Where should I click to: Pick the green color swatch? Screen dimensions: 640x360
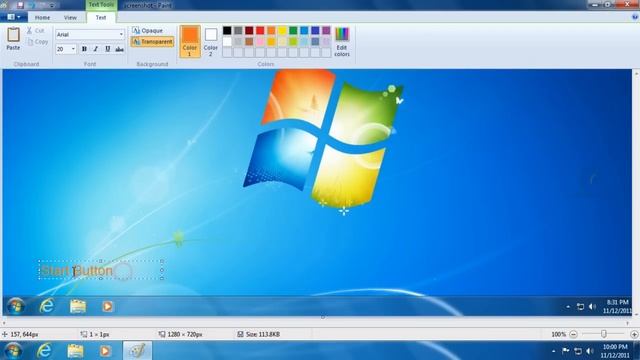coord(293,31)
